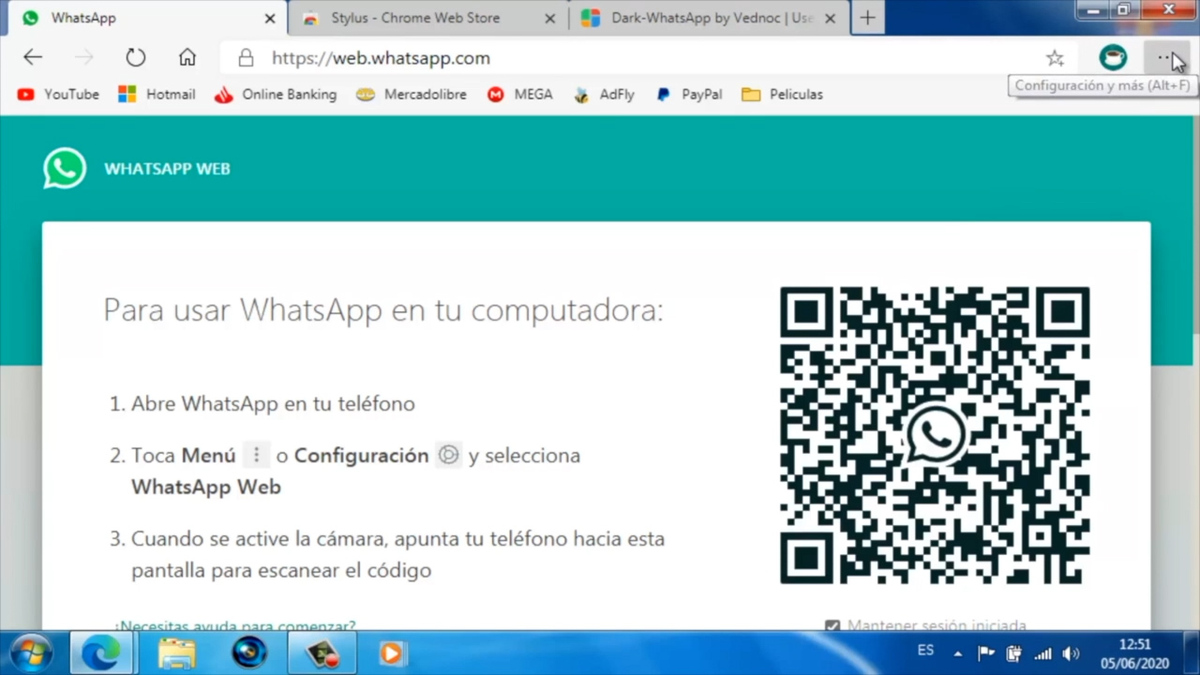Open the orange media player taskbar icon
The height and width of the screenshot is (675, 1200).
392,654
